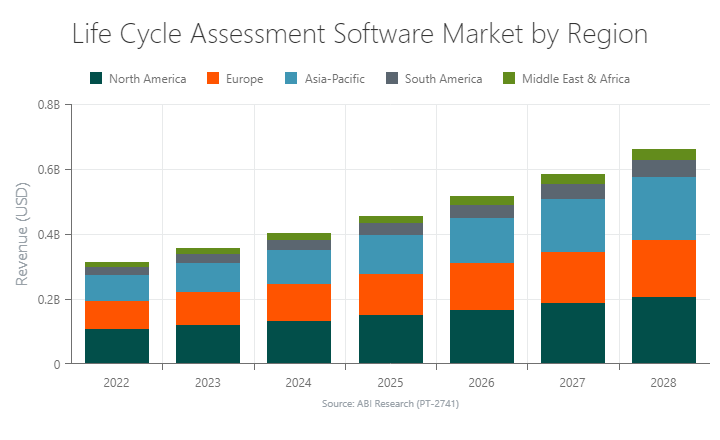Select the 2028 South America bar segment
Image resolution: width=720 pixels, height=440 pixels.
(664, 169)
